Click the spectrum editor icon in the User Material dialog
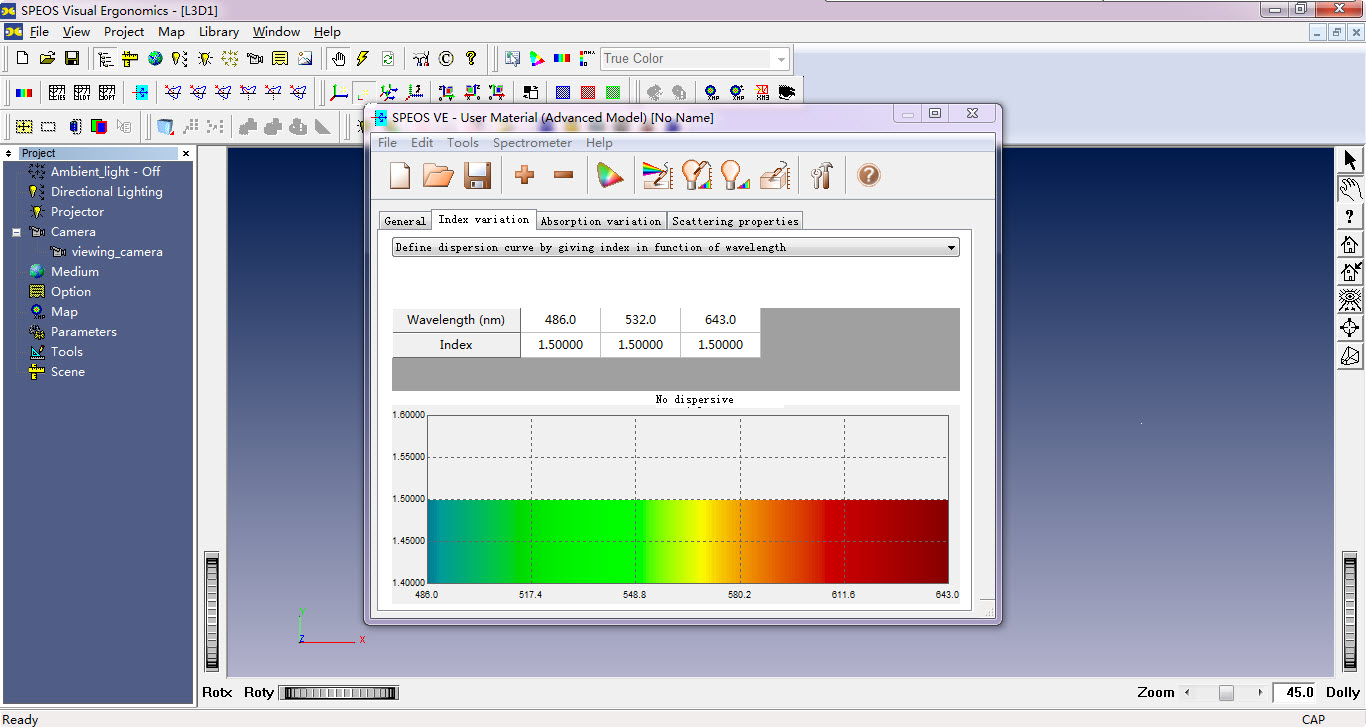 pyautogui.click(x=657, y=176)
